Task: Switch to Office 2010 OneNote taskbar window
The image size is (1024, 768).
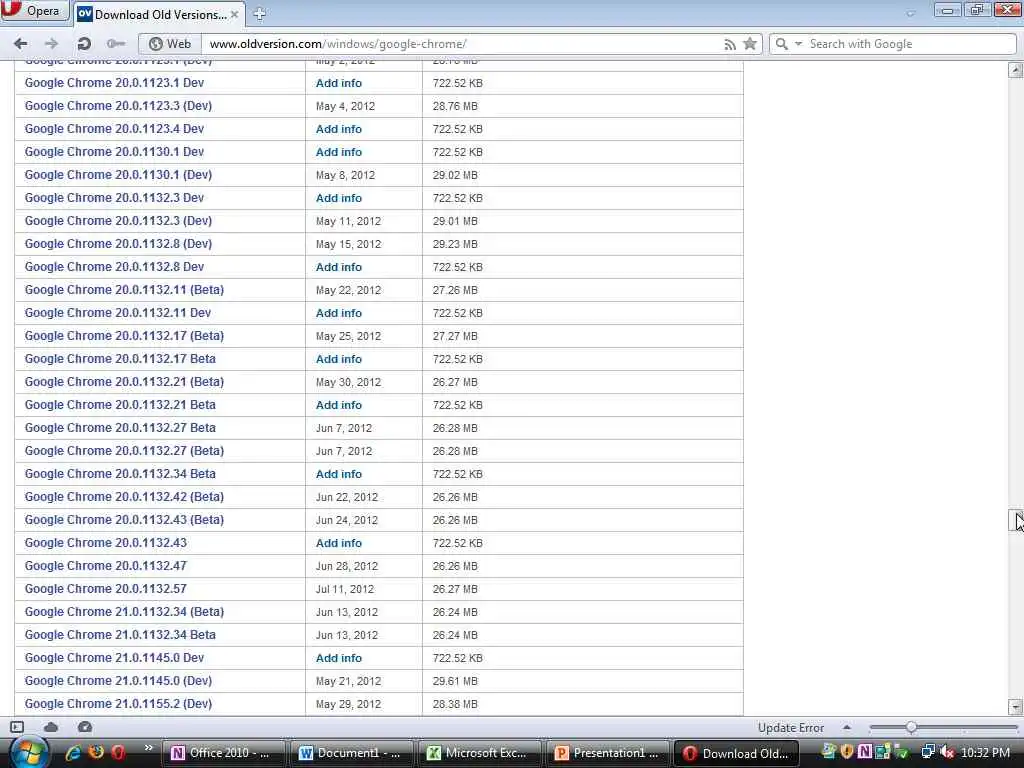Action: pyautogui.click(x=223, y=753)
